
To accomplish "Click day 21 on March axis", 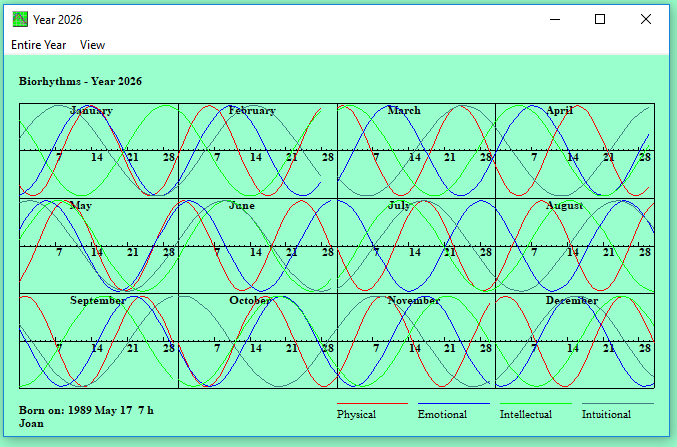I will coord(450,157).
